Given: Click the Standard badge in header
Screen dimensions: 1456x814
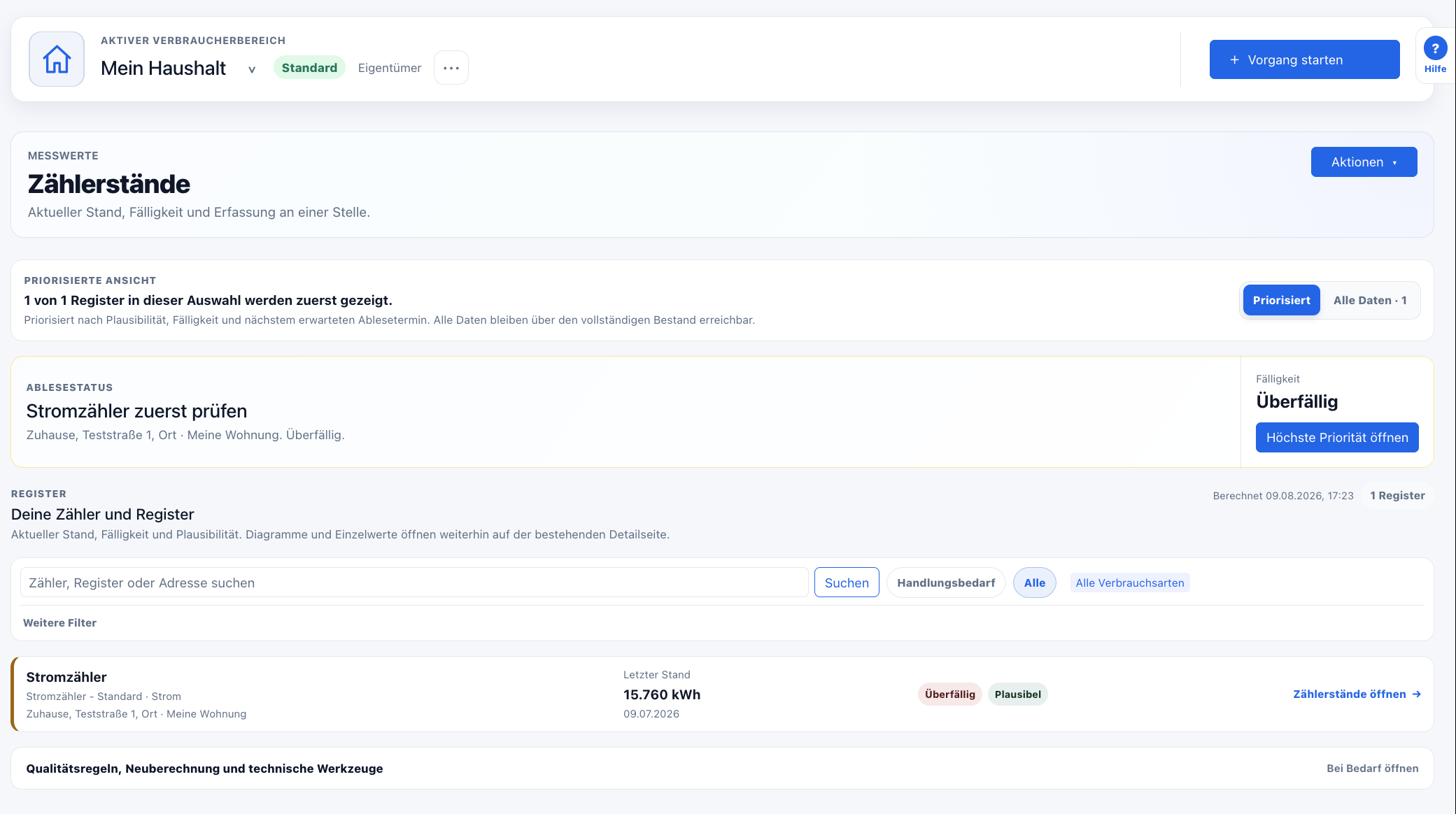Looking at the screenshot, I should [x=309, y=68].
